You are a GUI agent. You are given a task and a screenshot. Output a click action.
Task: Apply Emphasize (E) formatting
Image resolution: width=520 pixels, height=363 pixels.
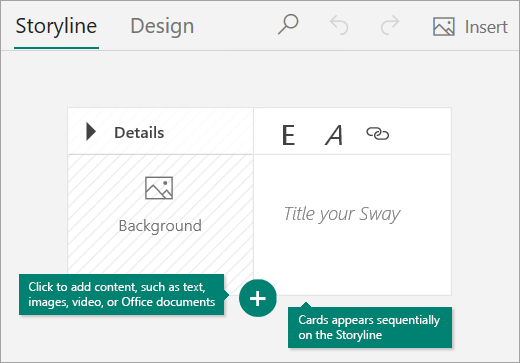[288, 135]
